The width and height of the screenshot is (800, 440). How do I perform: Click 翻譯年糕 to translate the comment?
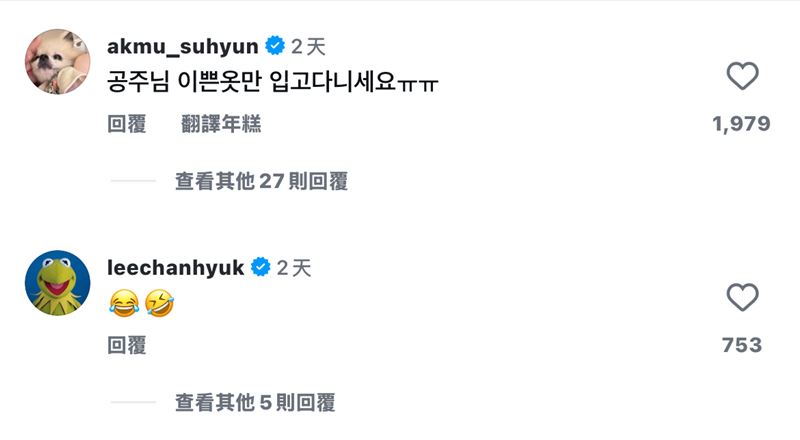(221, 124)
